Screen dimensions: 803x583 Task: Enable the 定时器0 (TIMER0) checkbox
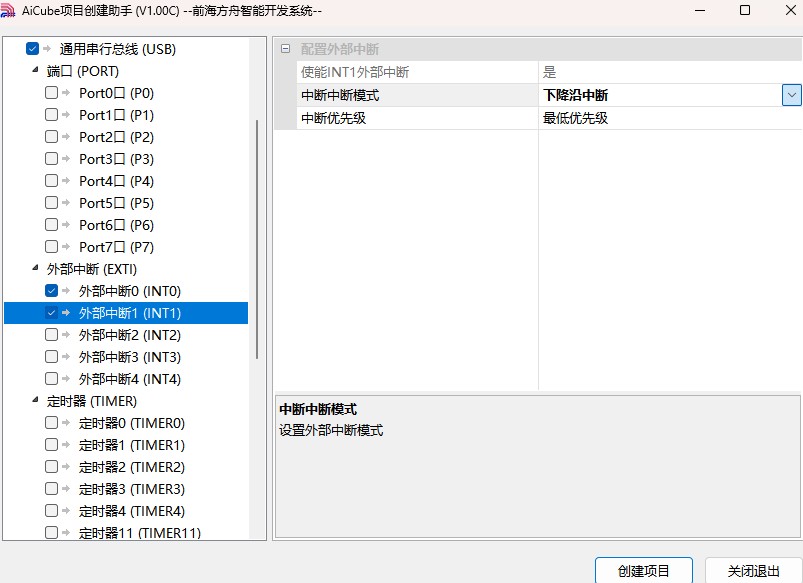pyautogui.click(x=51, y=423)
